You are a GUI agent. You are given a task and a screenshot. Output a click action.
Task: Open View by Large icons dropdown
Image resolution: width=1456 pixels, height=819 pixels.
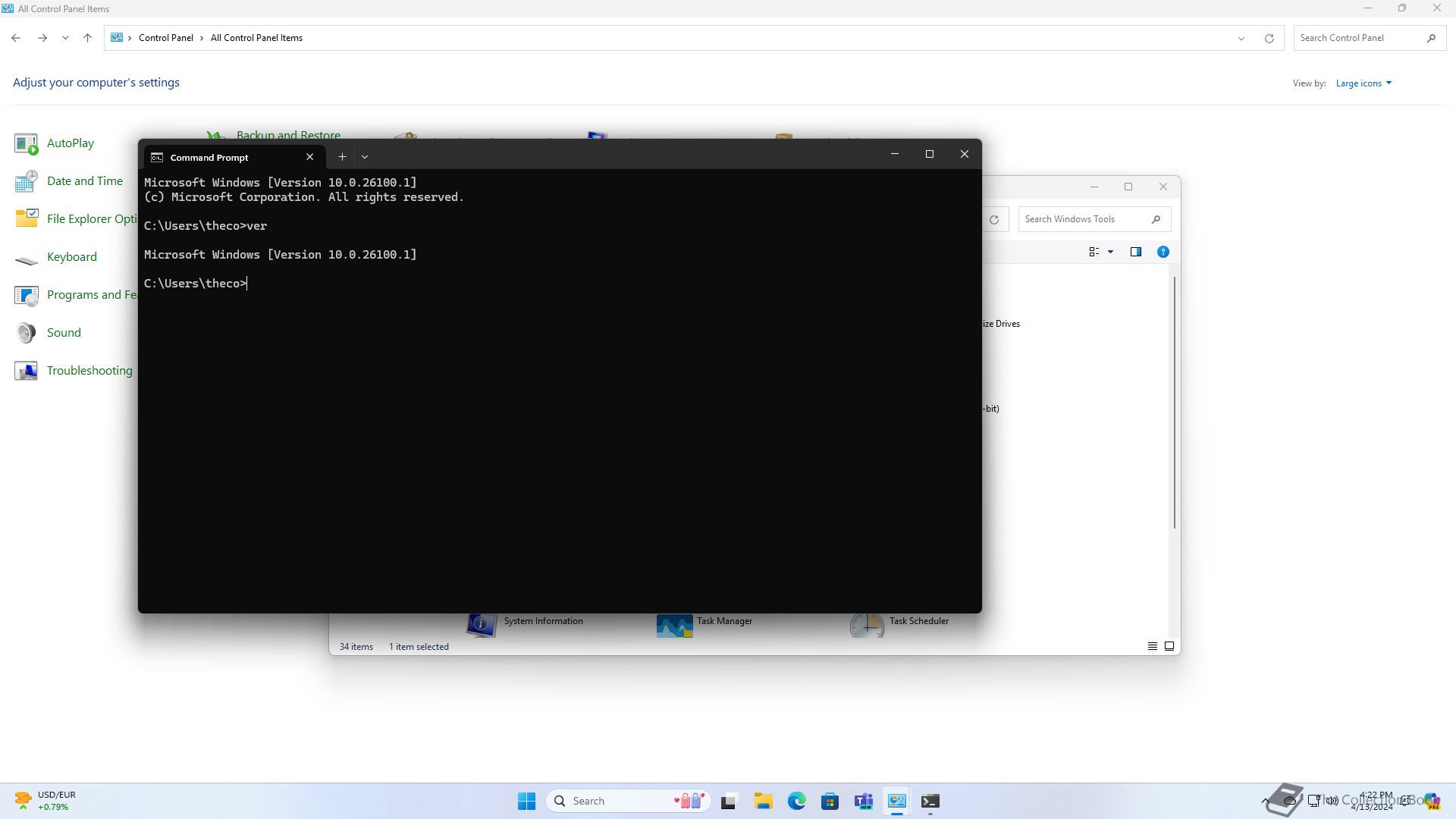1363,83
